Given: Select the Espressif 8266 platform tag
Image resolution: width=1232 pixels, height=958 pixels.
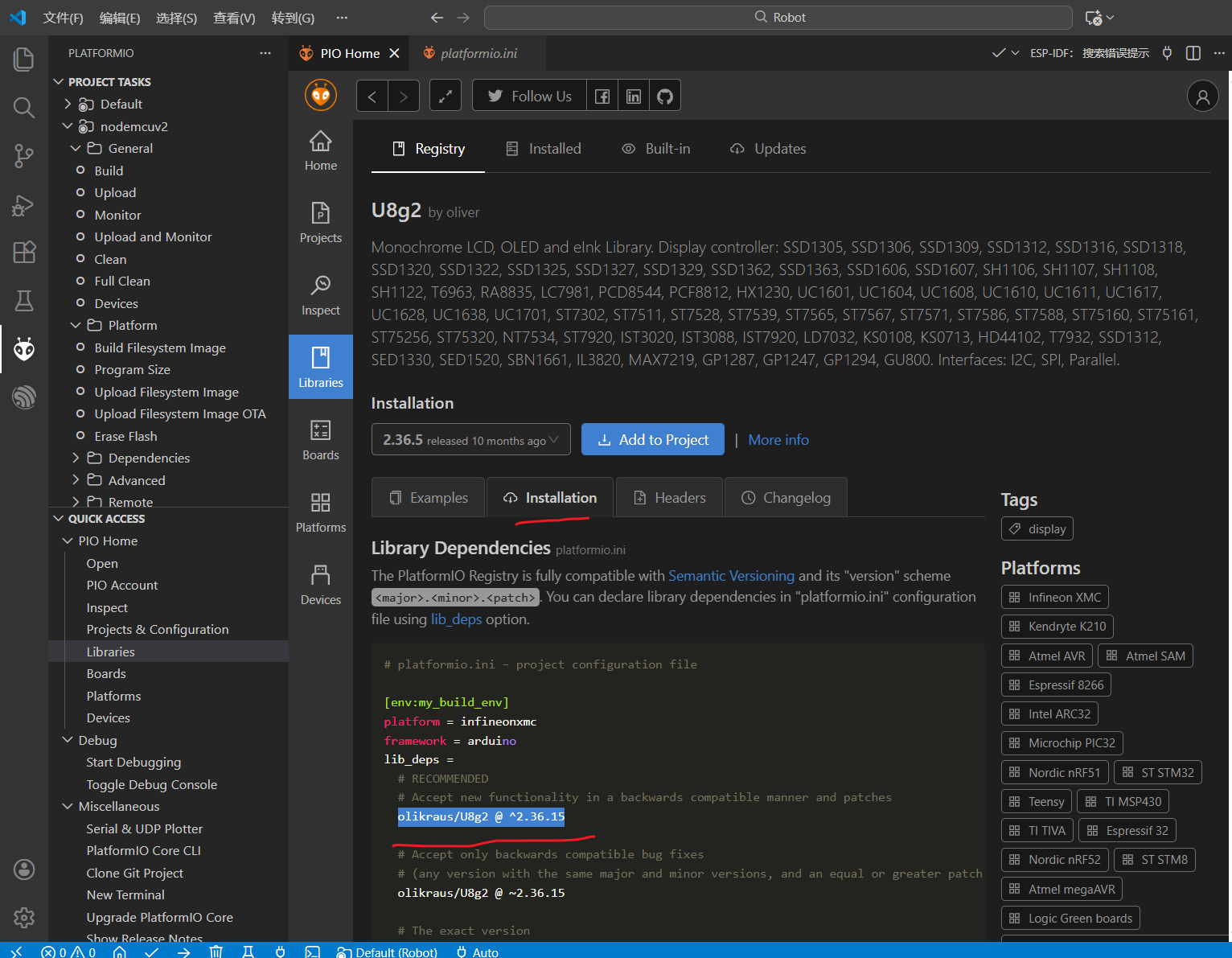Looking at the screenshot, I should pyautogui.click(x=1057, y=685).
